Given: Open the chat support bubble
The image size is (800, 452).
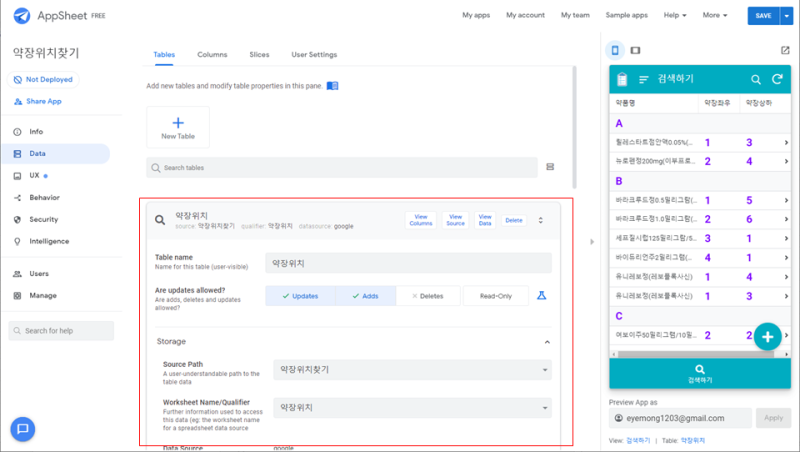Looking at the screenshot, I should (x=22, y=429).
